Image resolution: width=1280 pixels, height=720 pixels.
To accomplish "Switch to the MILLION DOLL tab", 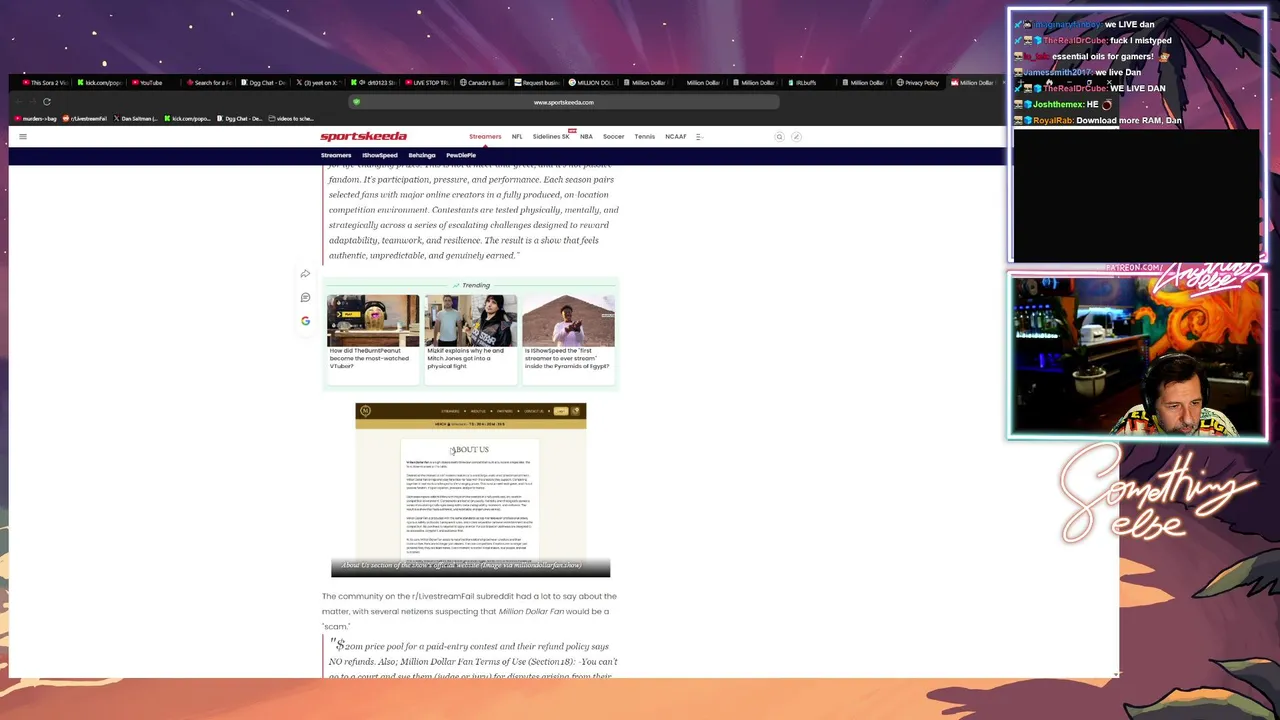I will (x=591, y=83).
